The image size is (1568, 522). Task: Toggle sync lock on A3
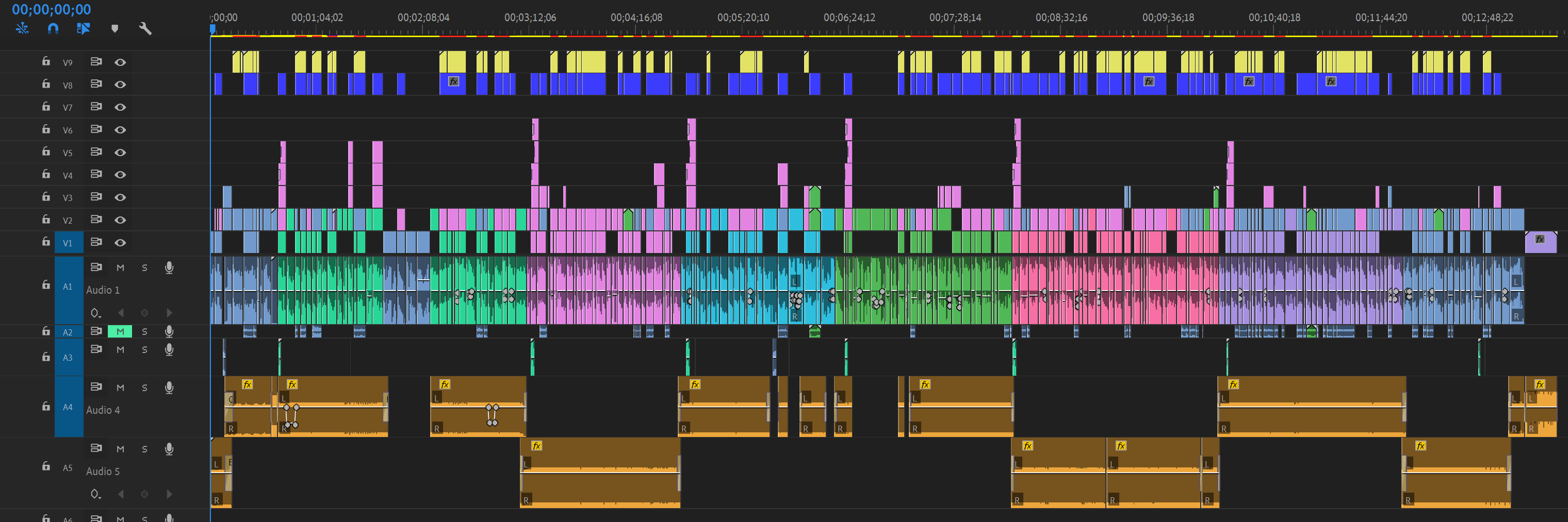click(x=96, y=349)
